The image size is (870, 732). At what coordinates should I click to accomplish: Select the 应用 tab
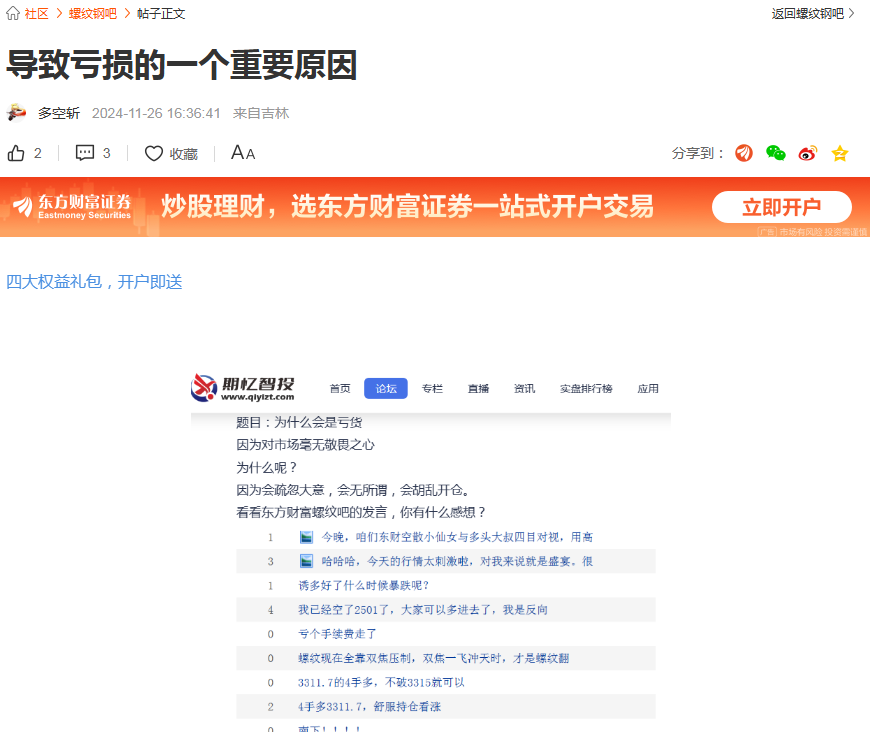648,388
